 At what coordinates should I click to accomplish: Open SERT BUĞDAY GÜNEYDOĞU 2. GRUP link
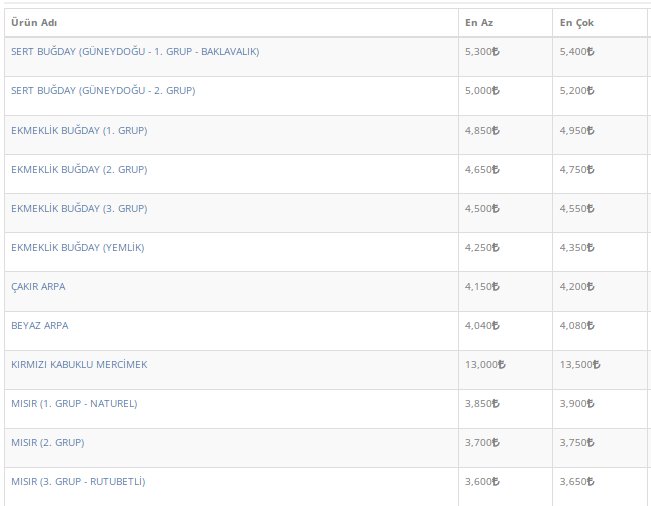click(102, 91)
